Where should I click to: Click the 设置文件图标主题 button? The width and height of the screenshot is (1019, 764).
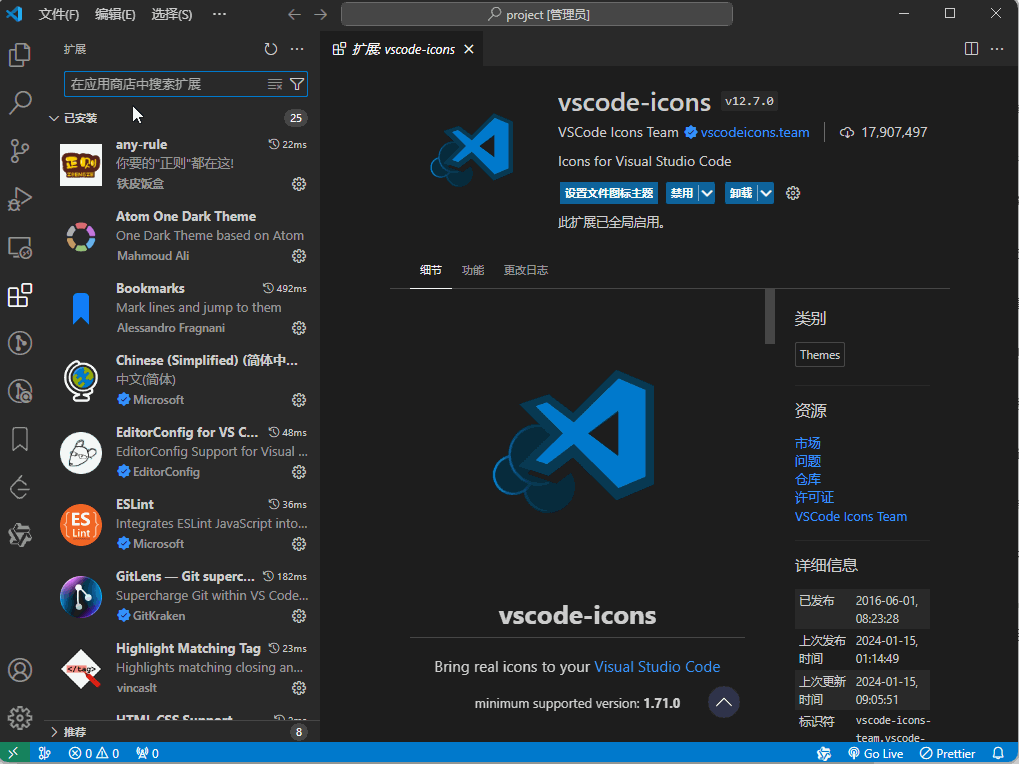pos(608,193)
